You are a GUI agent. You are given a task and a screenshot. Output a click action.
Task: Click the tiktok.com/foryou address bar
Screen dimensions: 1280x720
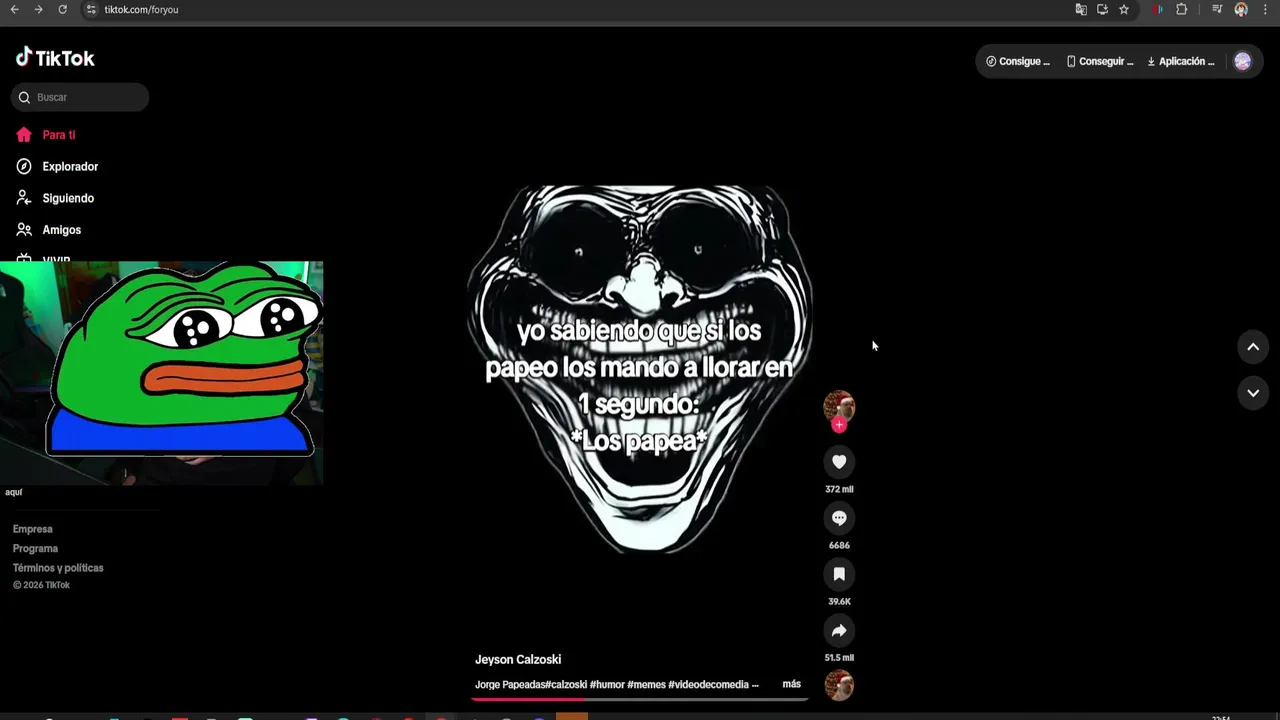coord(141,9)
